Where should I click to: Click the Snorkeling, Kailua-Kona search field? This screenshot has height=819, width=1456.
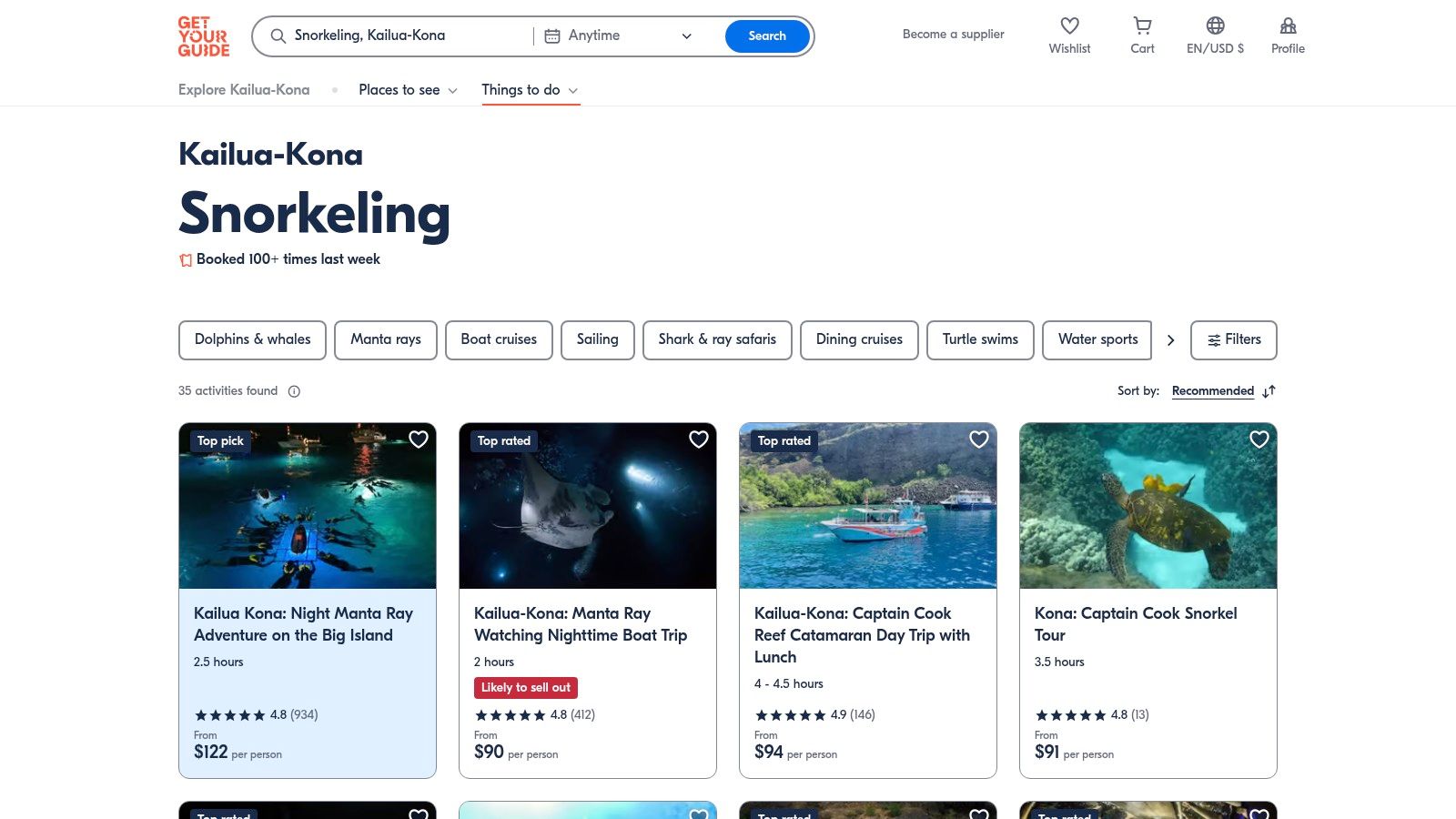[400, 36]
